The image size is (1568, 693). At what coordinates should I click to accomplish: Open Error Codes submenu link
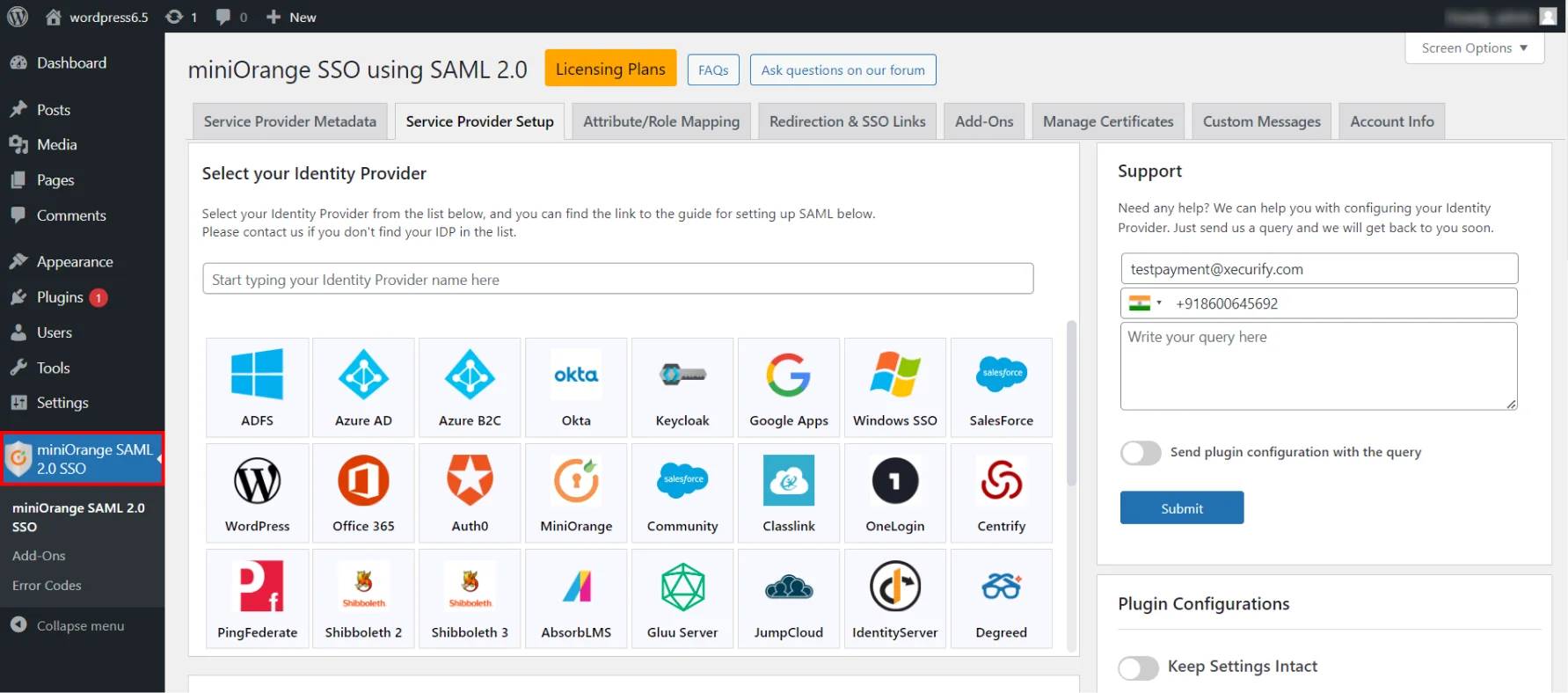[x=47, y=586]
